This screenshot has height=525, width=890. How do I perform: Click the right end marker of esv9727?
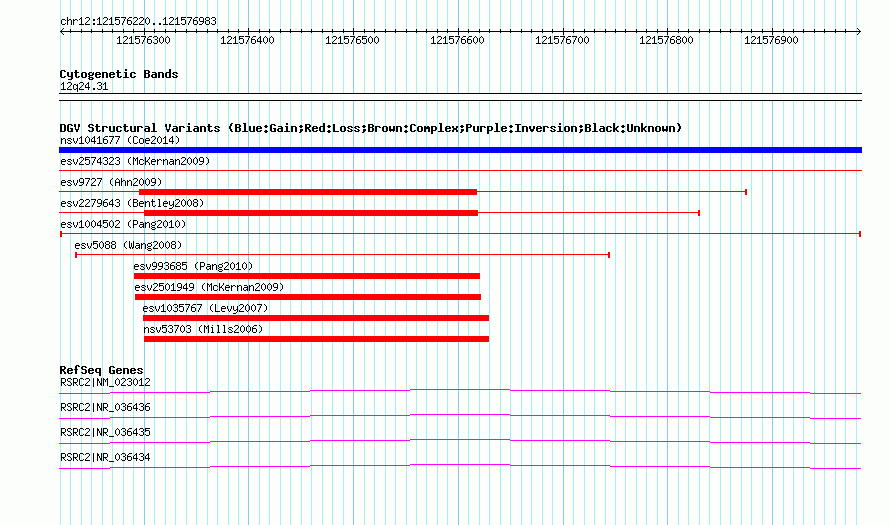tap(746, 192)
